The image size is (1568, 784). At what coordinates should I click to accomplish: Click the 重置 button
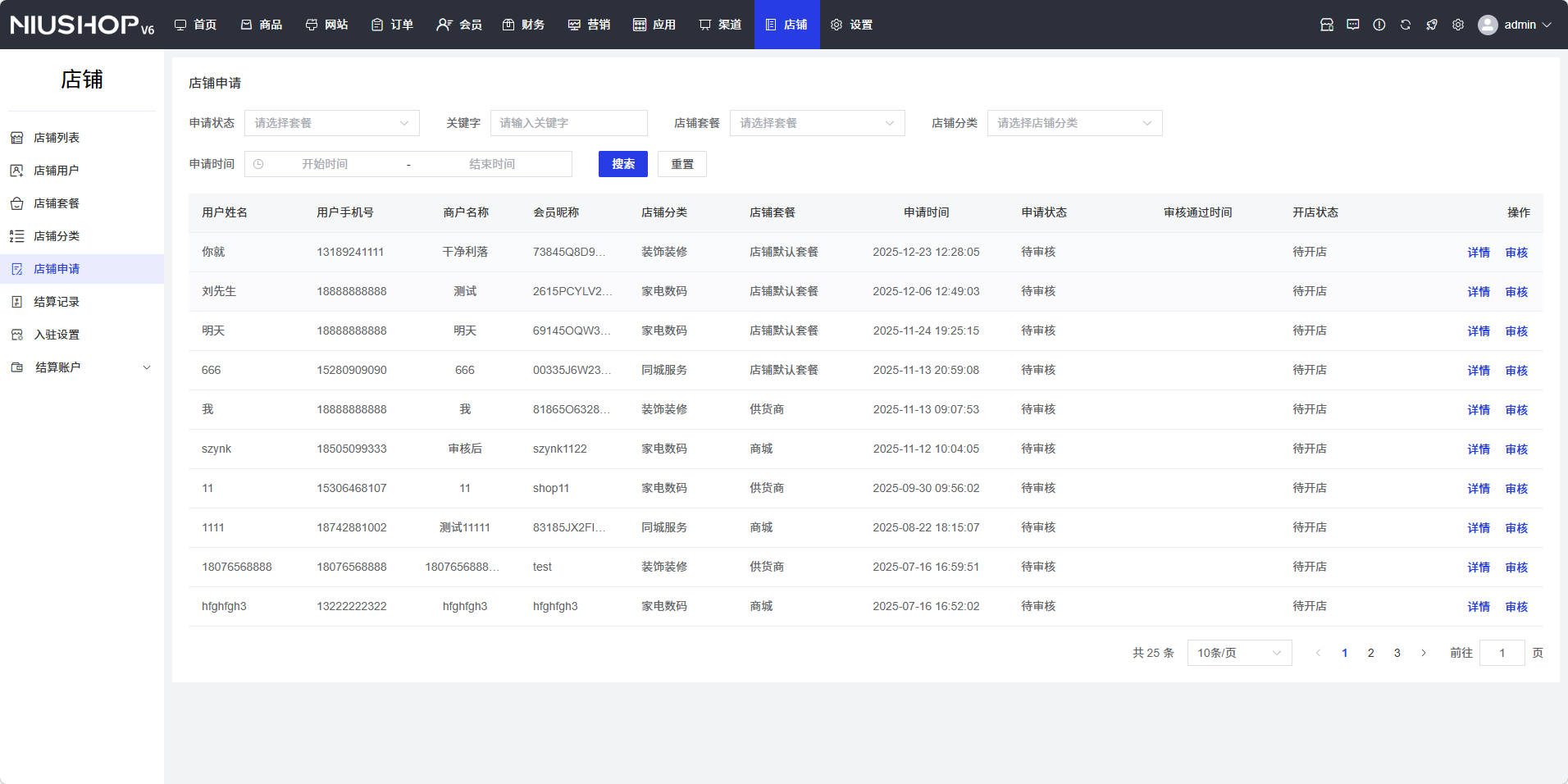682,164
